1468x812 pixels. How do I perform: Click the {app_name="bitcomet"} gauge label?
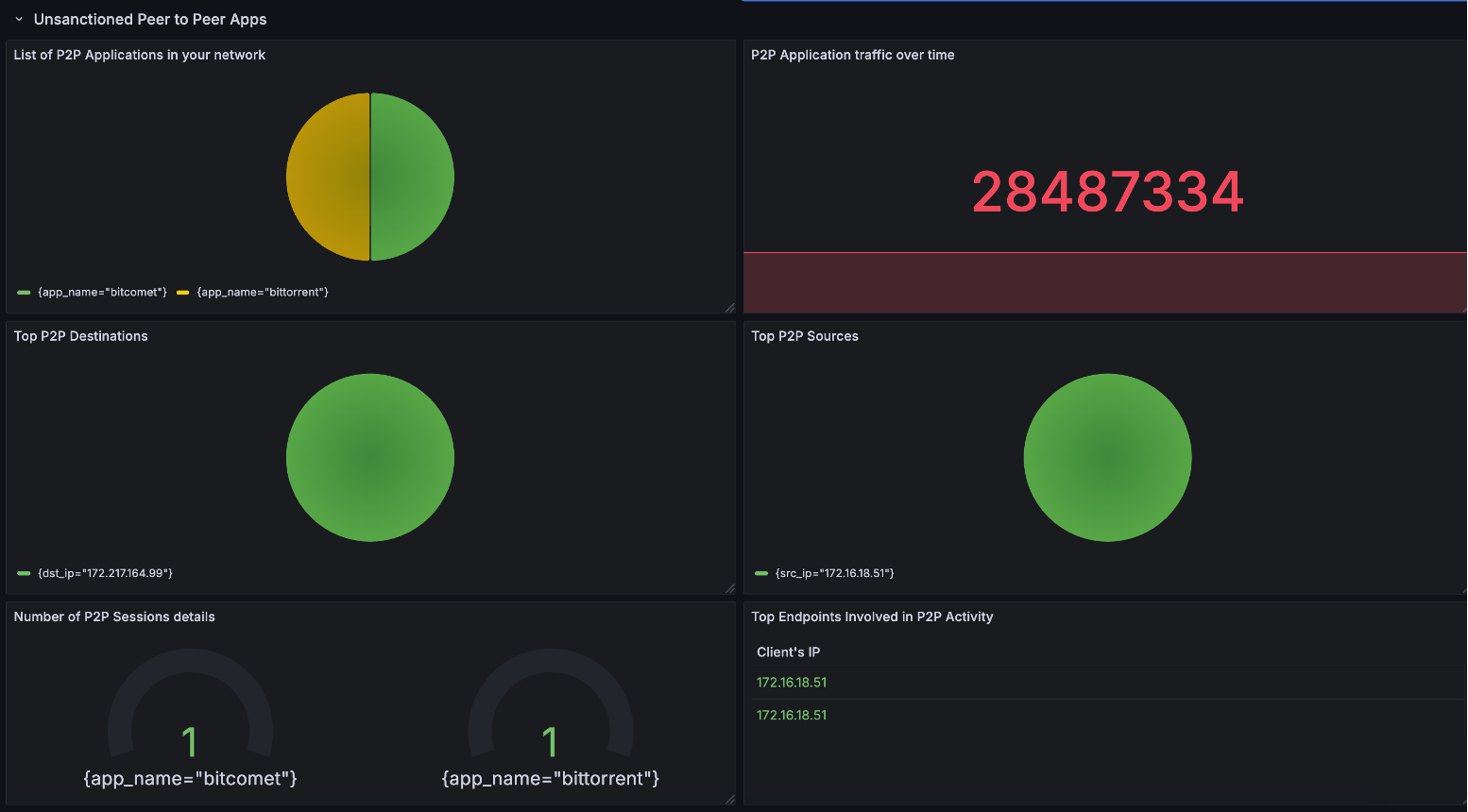[x=191, y=779]
